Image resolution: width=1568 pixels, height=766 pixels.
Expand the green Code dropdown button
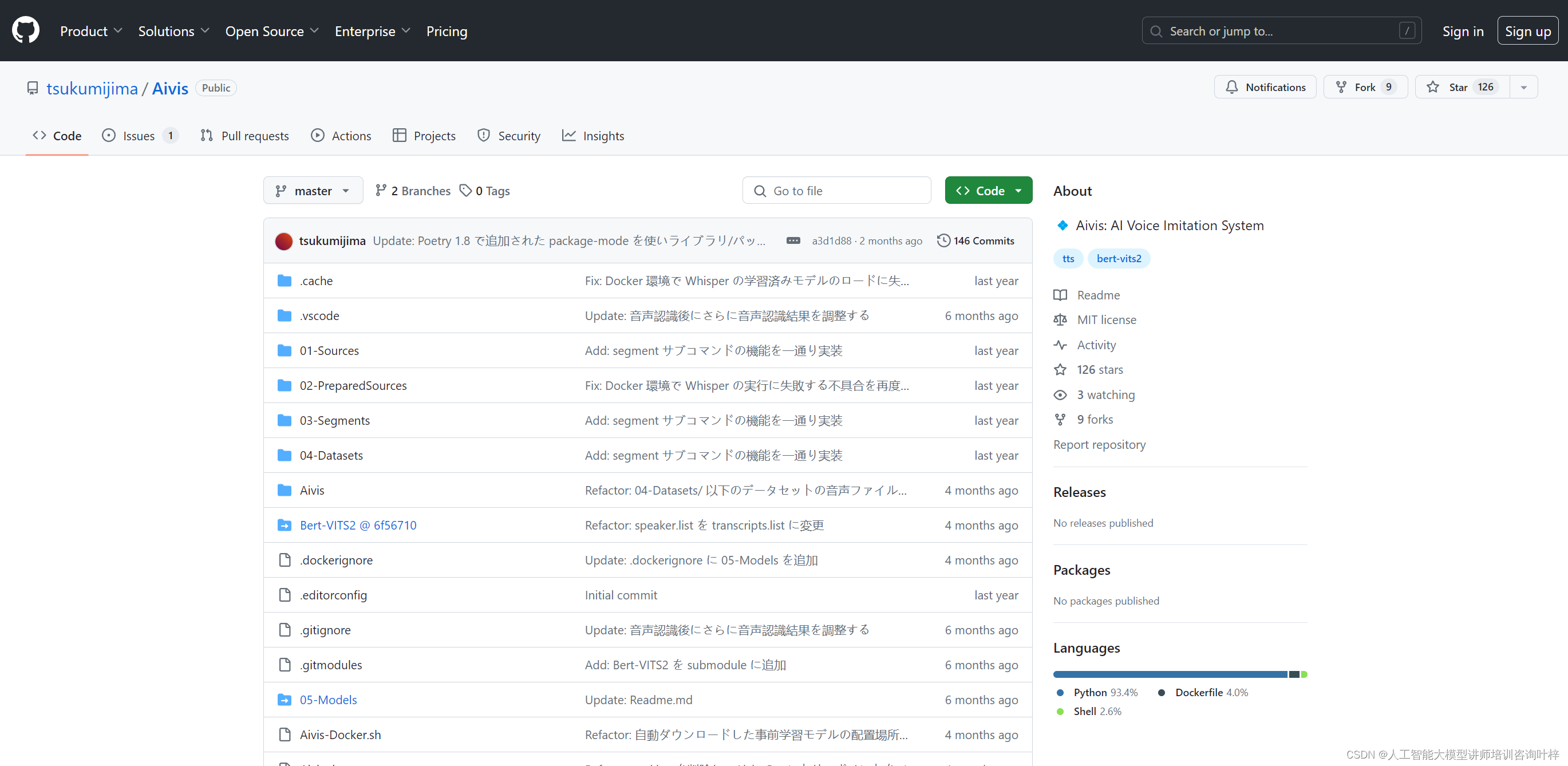988,191
